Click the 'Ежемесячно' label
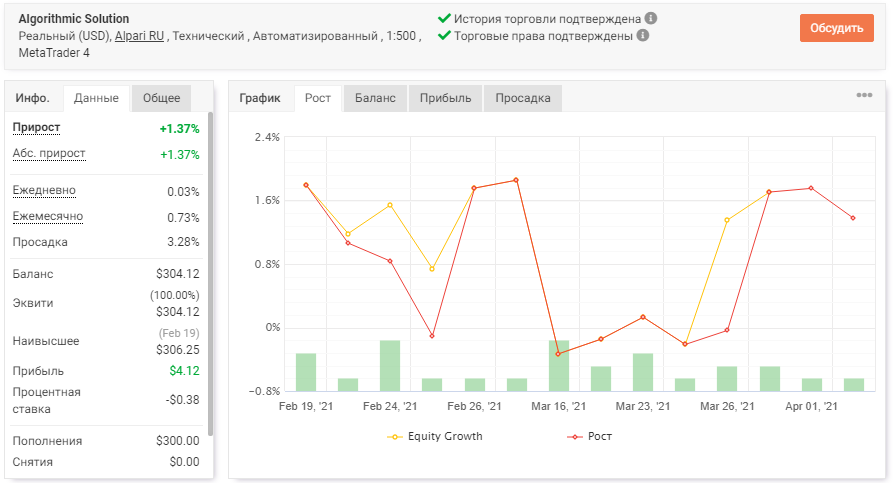The width and height of the screenshot is (893, 483). (48, 216)
